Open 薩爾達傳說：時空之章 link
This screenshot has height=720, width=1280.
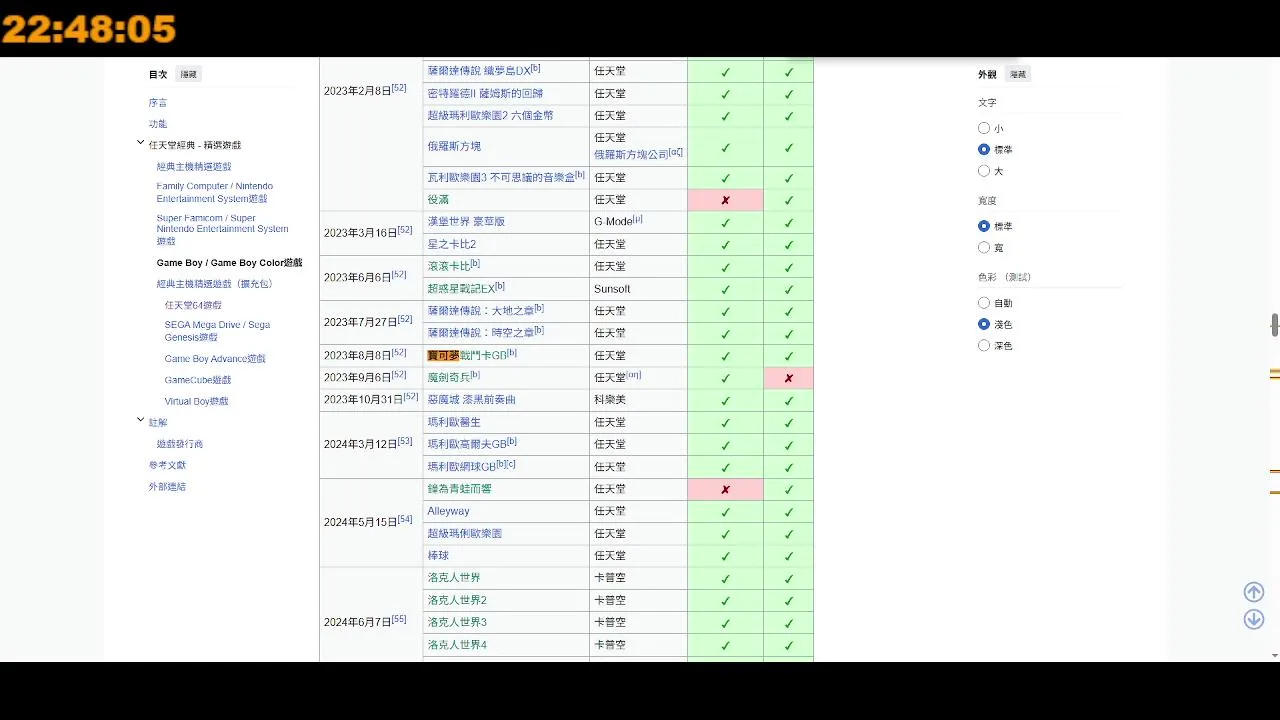point(480,333)
